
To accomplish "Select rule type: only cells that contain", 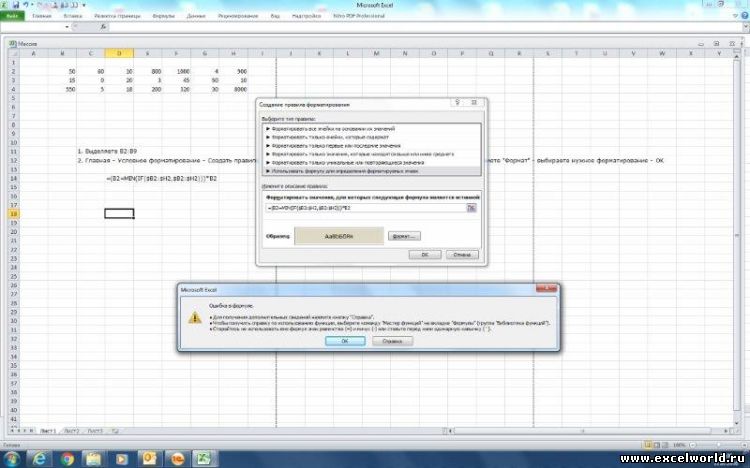I will [371, 137].
